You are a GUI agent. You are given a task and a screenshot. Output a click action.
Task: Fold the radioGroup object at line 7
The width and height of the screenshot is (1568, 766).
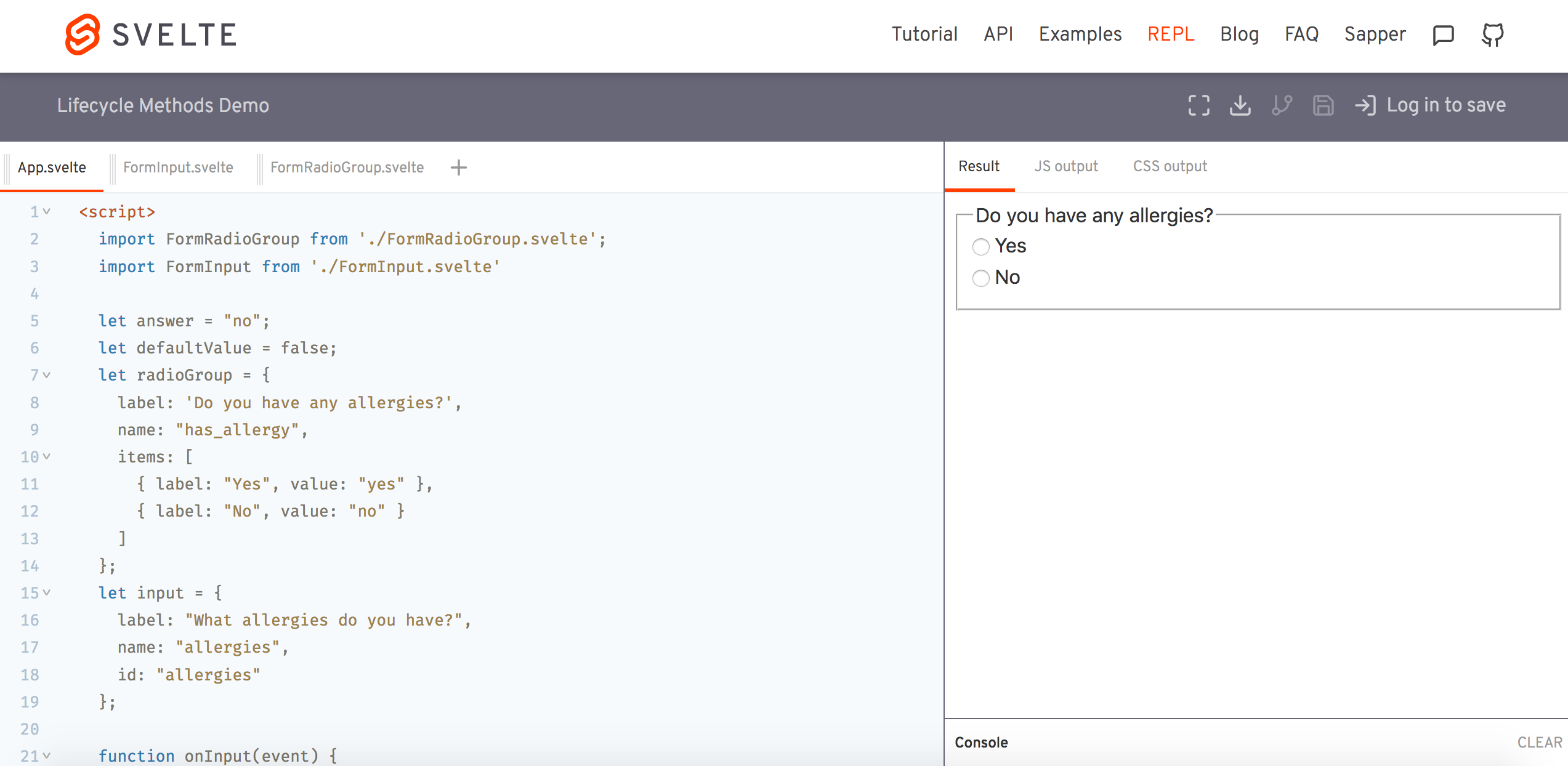[x=47, y=375]
